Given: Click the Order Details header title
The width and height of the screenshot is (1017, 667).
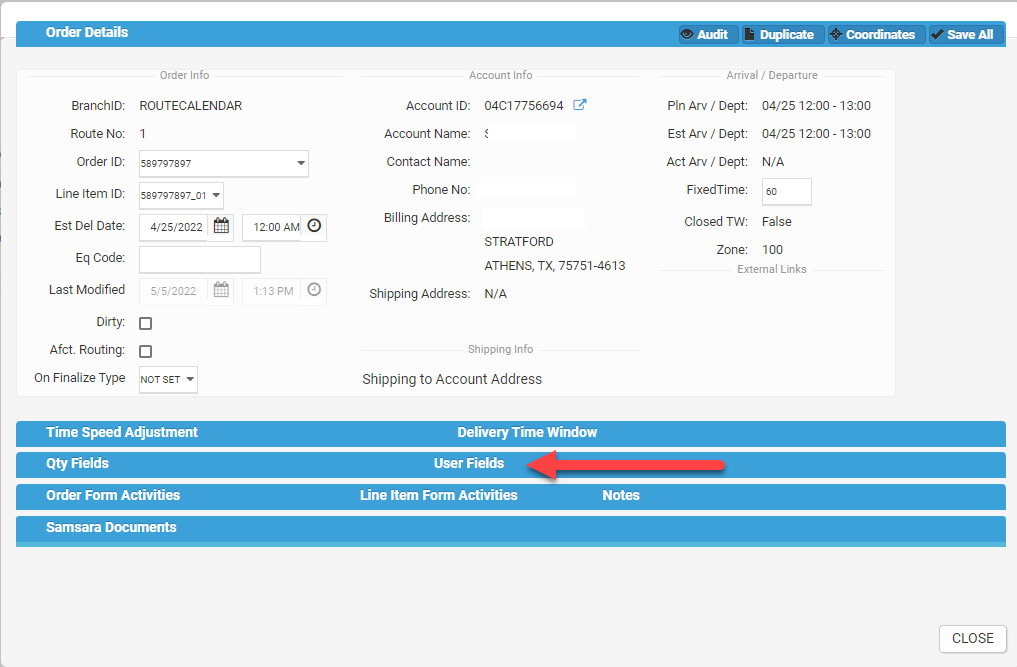Looking at the screenshot, I should [x=87, y=32].
